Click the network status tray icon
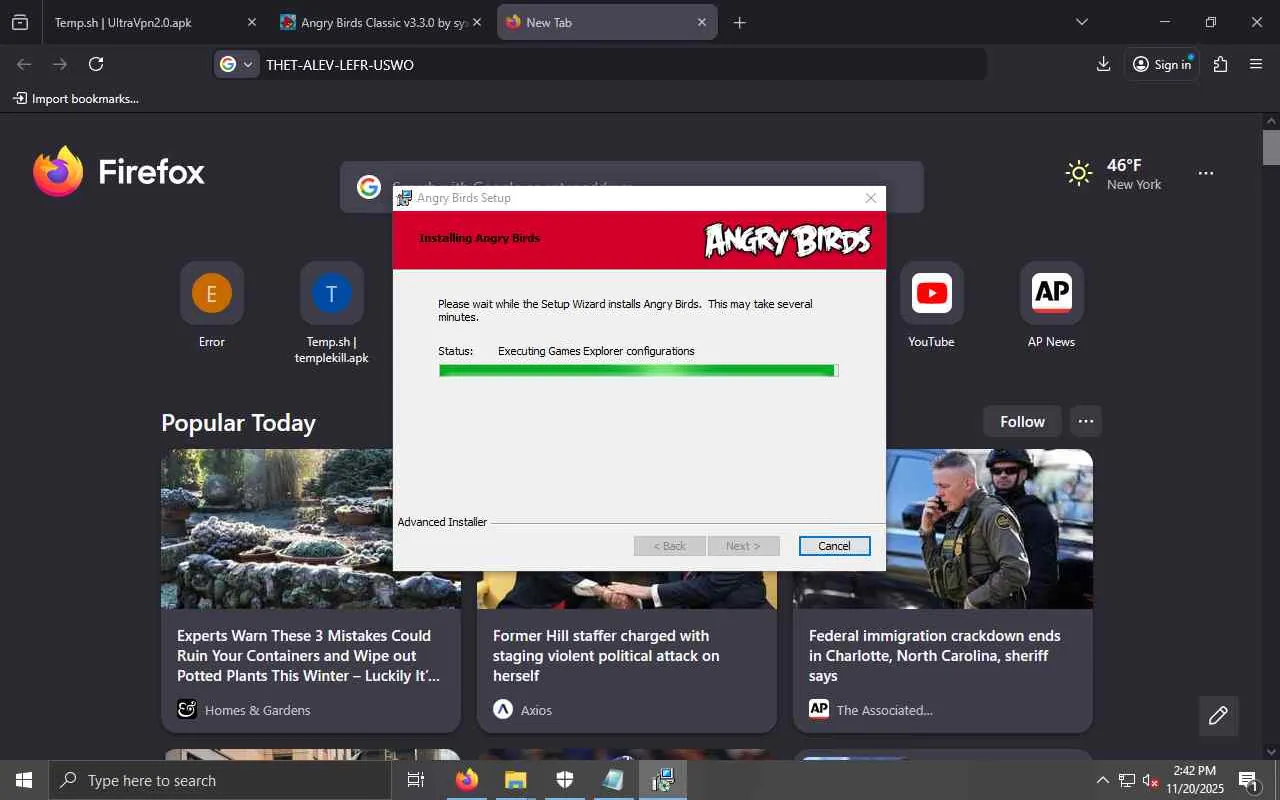Image resolution: width=1280 pixels, height=800 pixels. (1127, 780)
